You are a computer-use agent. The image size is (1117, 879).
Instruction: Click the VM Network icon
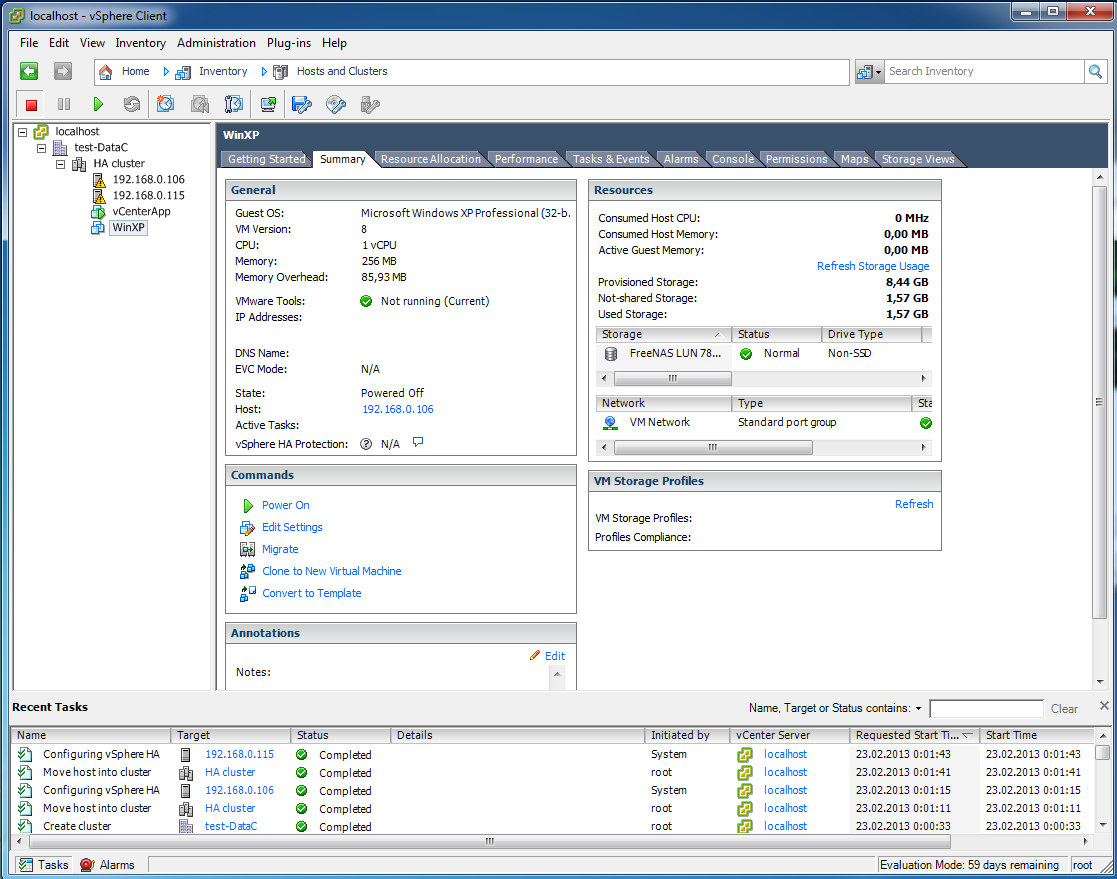(611, 422)
